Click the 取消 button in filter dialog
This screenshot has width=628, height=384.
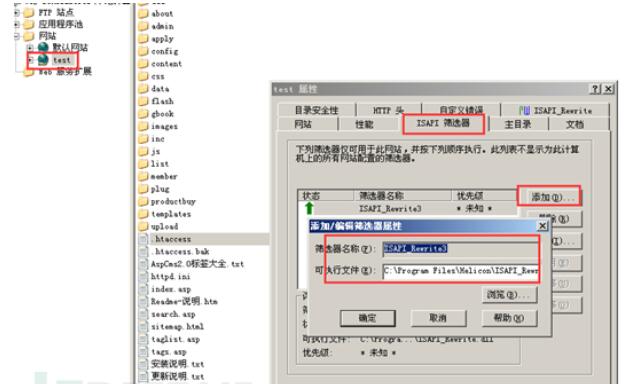(x=438, y=318)
